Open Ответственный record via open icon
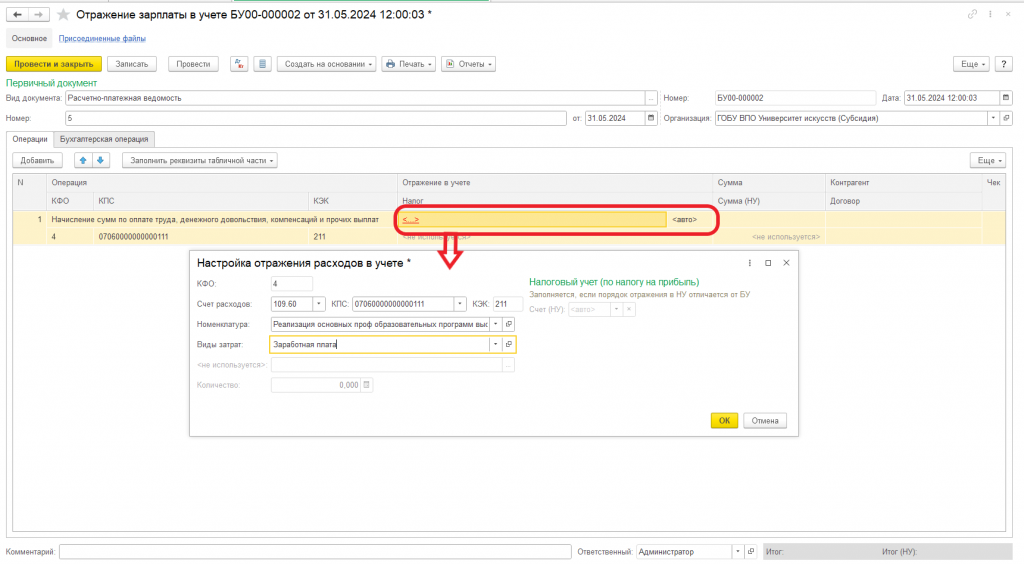1024x564 pixels. [x=751, y=552]
